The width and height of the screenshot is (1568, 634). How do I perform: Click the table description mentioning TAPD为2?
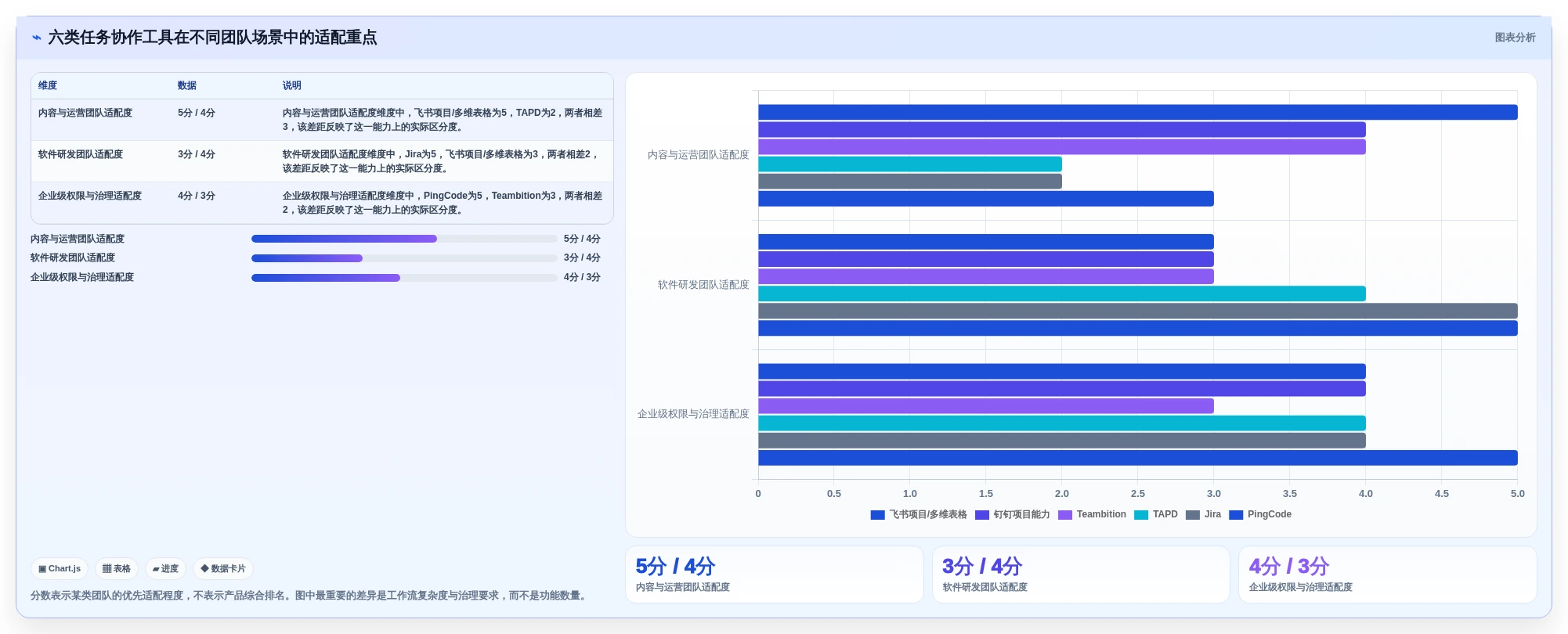pos(443,120)
